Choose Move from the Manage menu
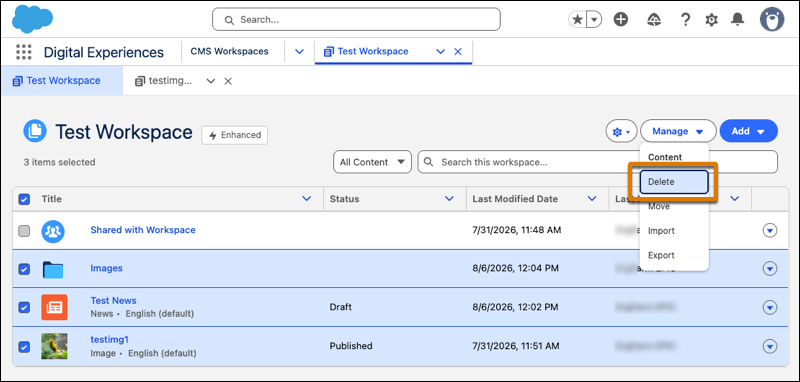This screenshot has width=800, height=382. click(673, 207)
